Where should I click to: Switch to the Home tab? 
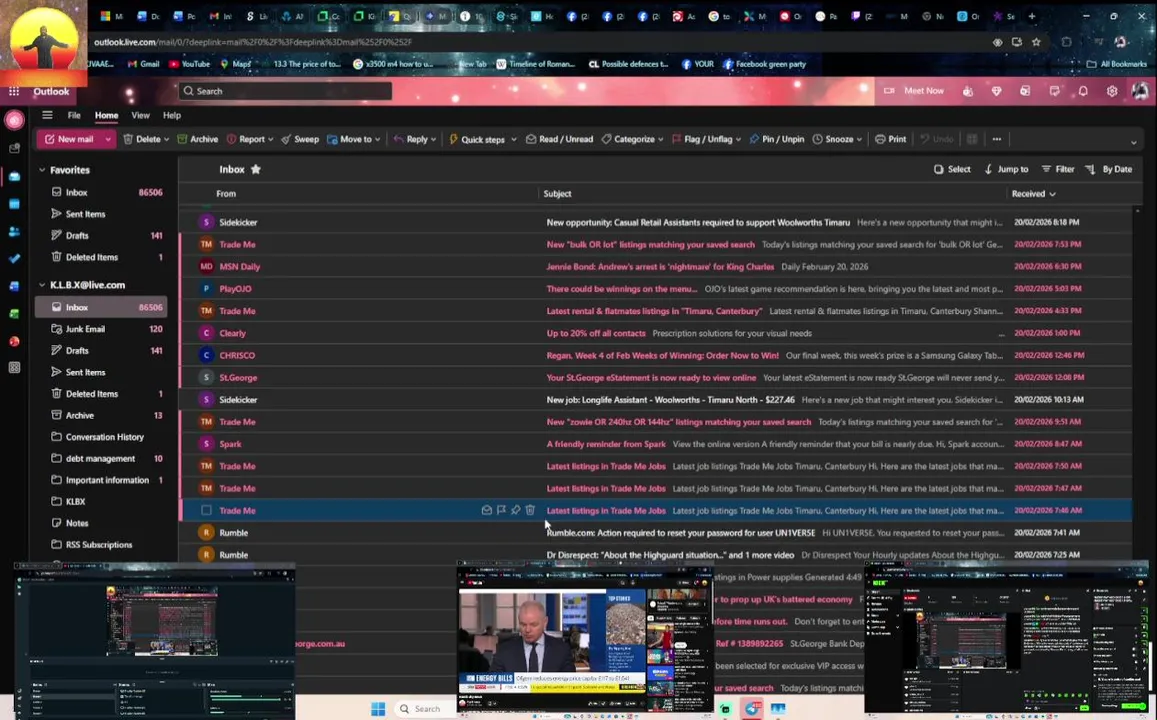point(106,115)
